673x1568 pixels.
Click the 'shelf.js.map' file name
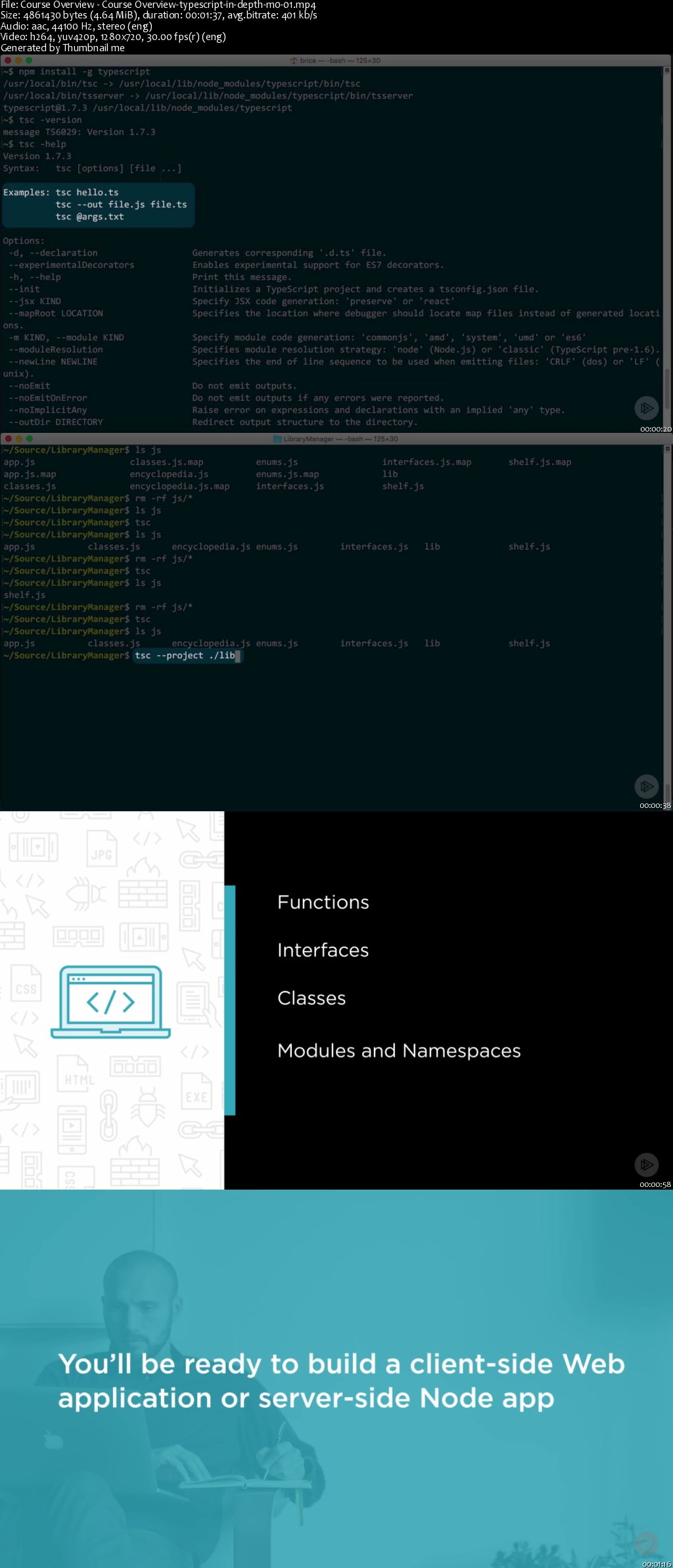pyautogui.click(x=540, y=462)
